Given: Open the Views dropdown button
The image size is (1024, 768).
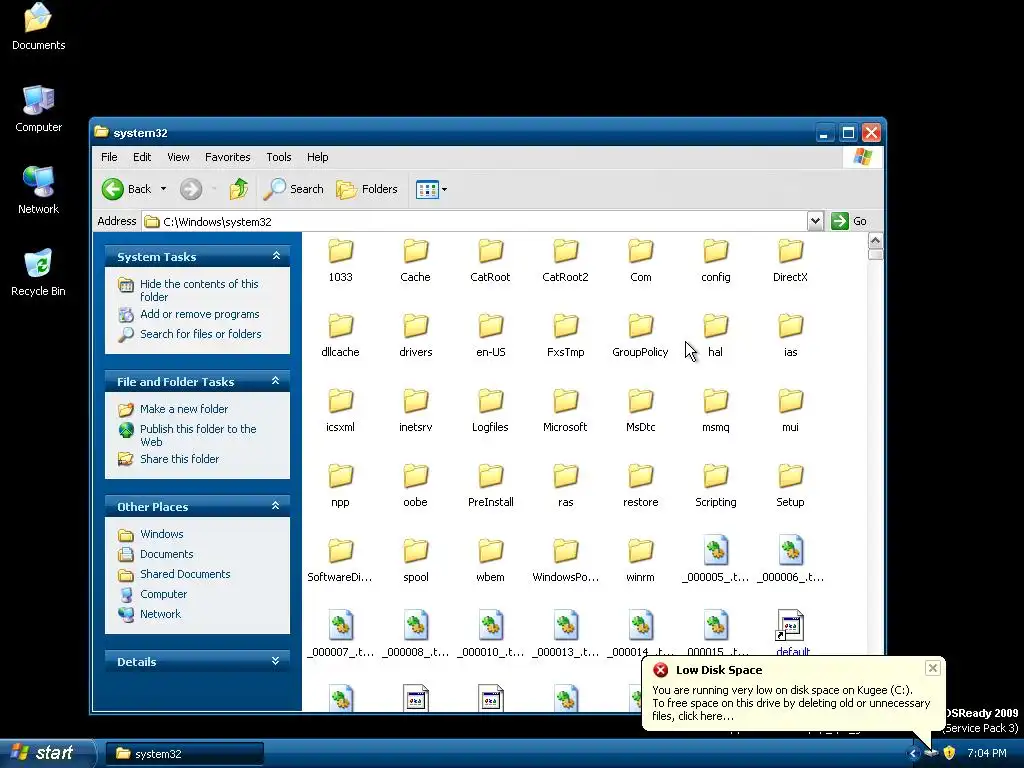Looking at the screenshot, I should pyautogui.click(x=432, y=189).
